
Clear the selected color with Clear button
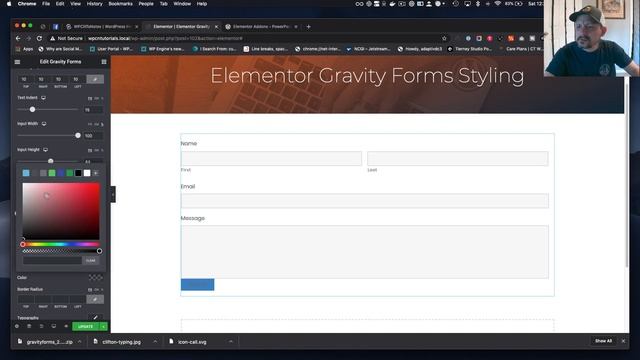91,260
